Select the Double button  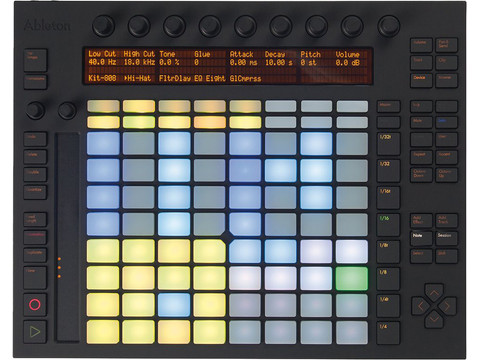point(35,175)
